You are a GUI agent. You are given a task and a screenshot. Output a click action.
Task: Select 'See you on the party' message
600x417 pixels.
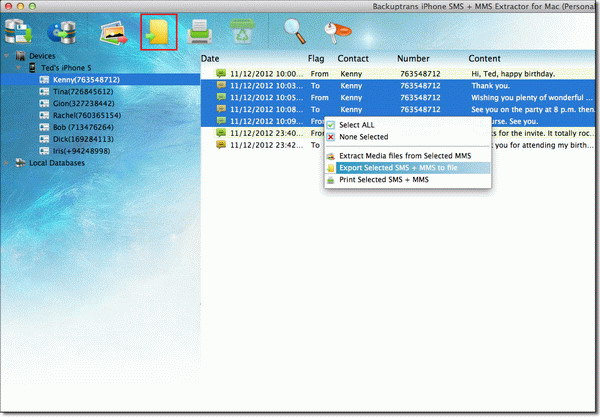(x=533, y=109)
